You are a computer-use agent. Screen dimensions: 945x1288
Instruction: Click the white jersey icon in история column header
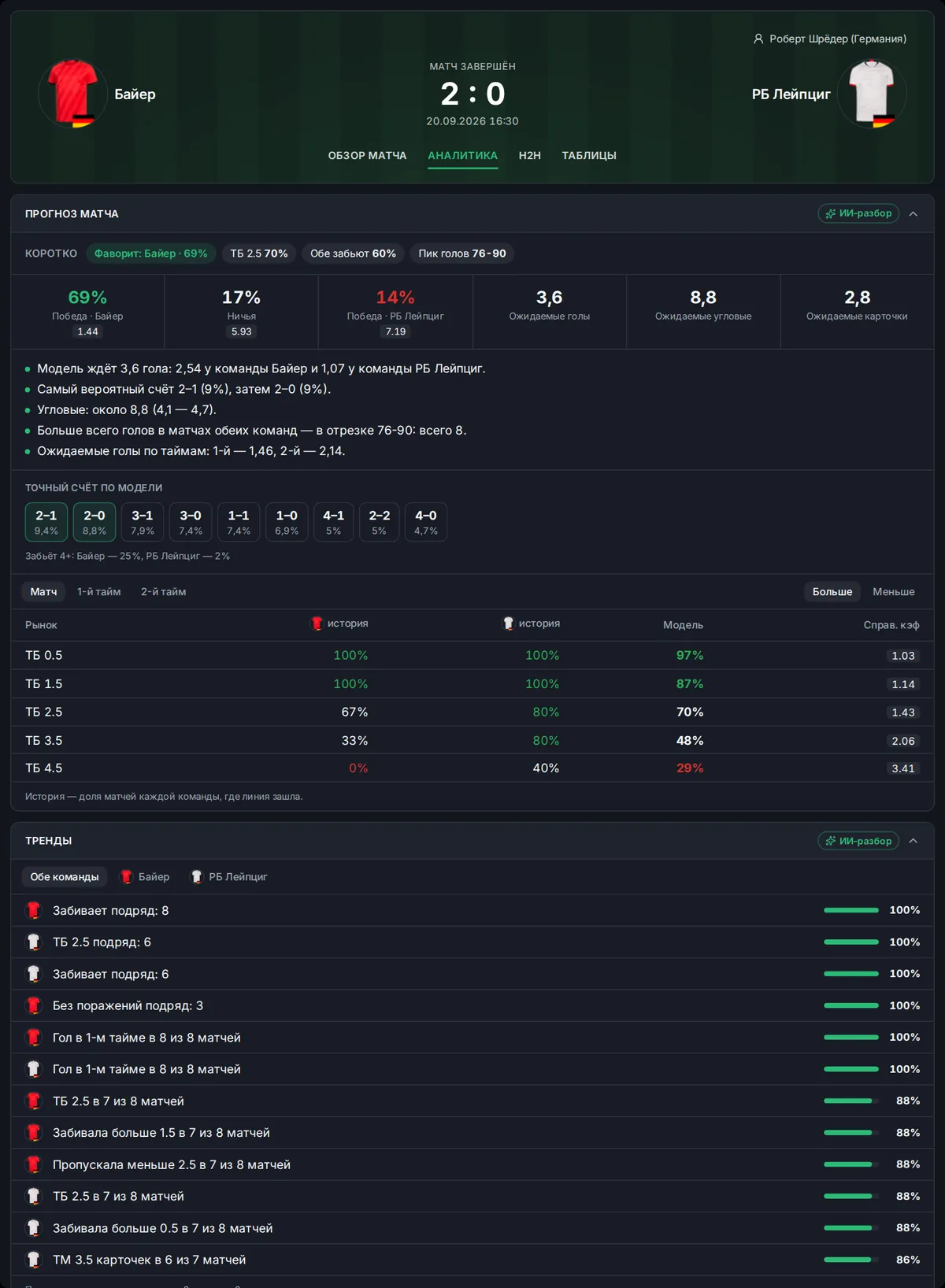pyautogui.click(x=509, y=624)
